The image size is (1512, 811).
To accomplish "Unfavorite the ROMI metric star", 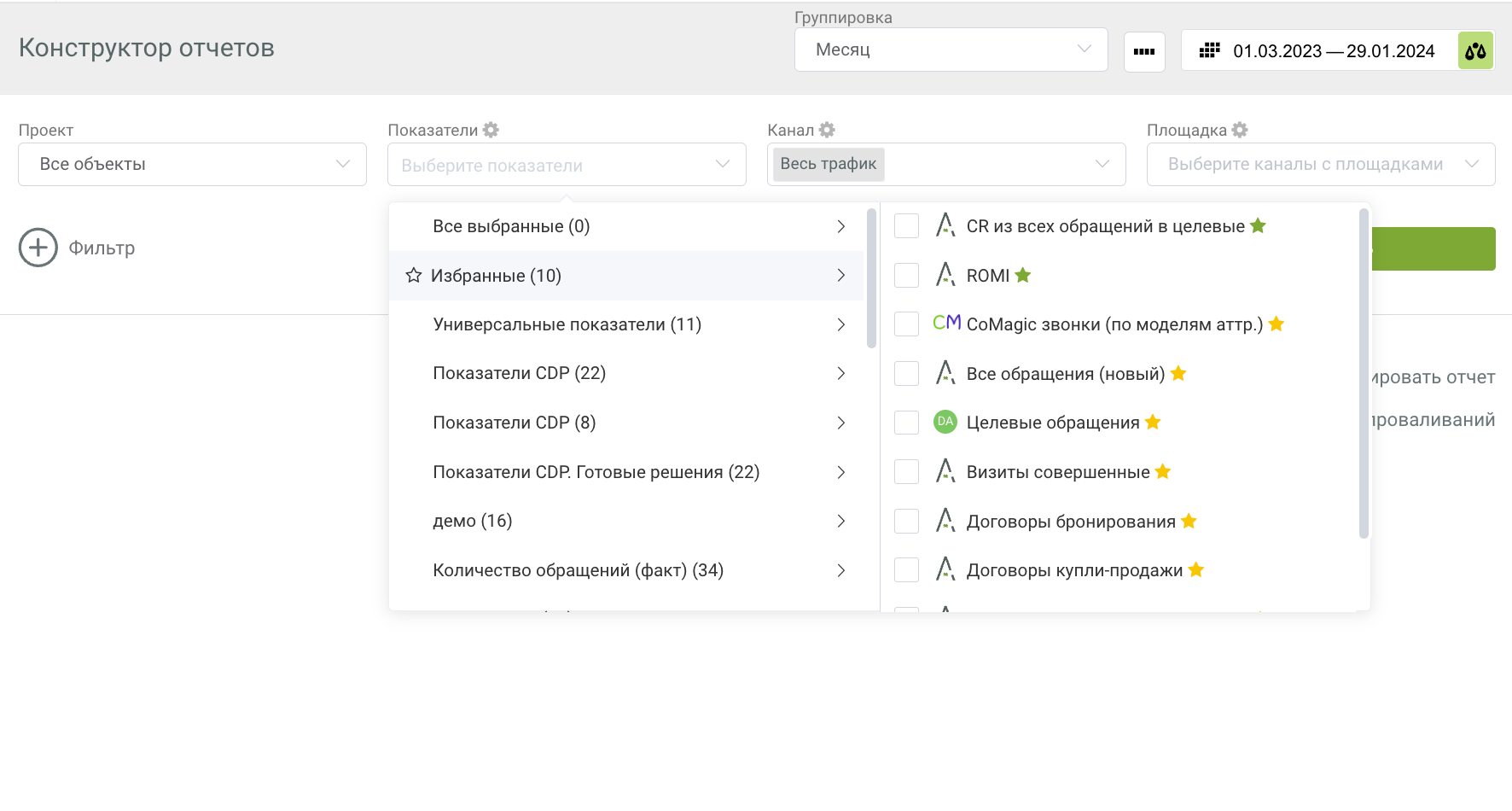I will tap(1023, 276).
